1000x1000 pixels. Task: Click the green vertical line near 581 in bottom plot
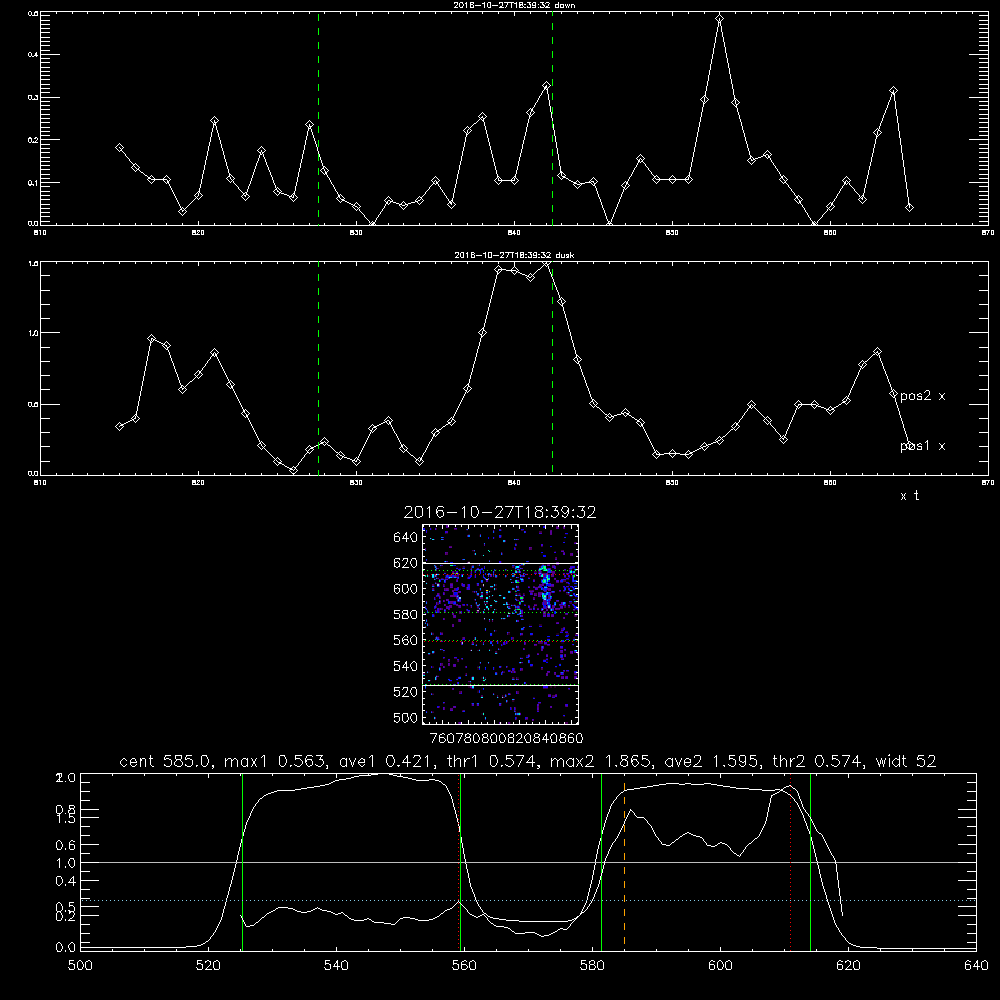(x=601, y=862)
